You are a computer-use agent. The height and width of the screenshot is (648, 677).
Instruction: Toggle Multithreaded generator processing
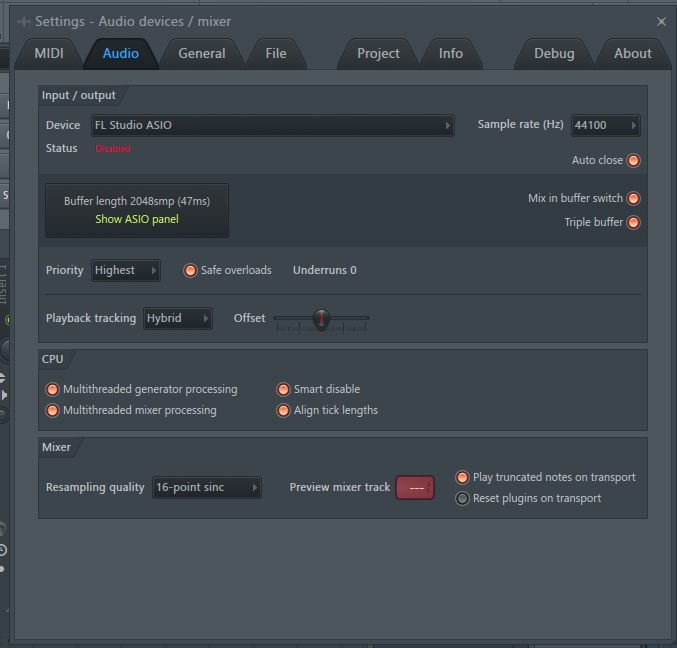pyautogui.click(x=53, y=389)
